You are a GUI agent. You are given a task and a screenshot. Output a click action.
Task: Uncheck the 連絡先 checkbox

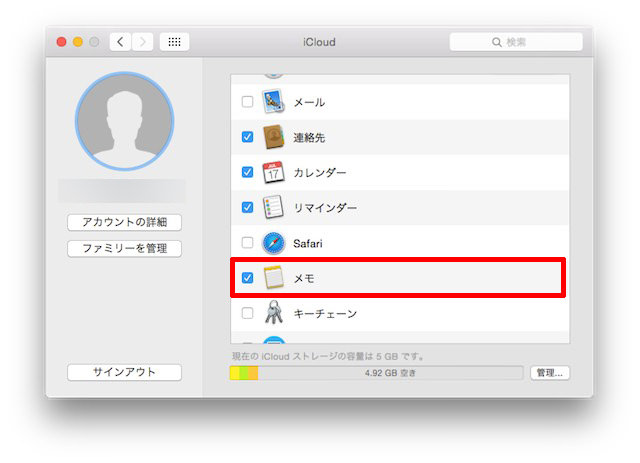pos(247,137)
